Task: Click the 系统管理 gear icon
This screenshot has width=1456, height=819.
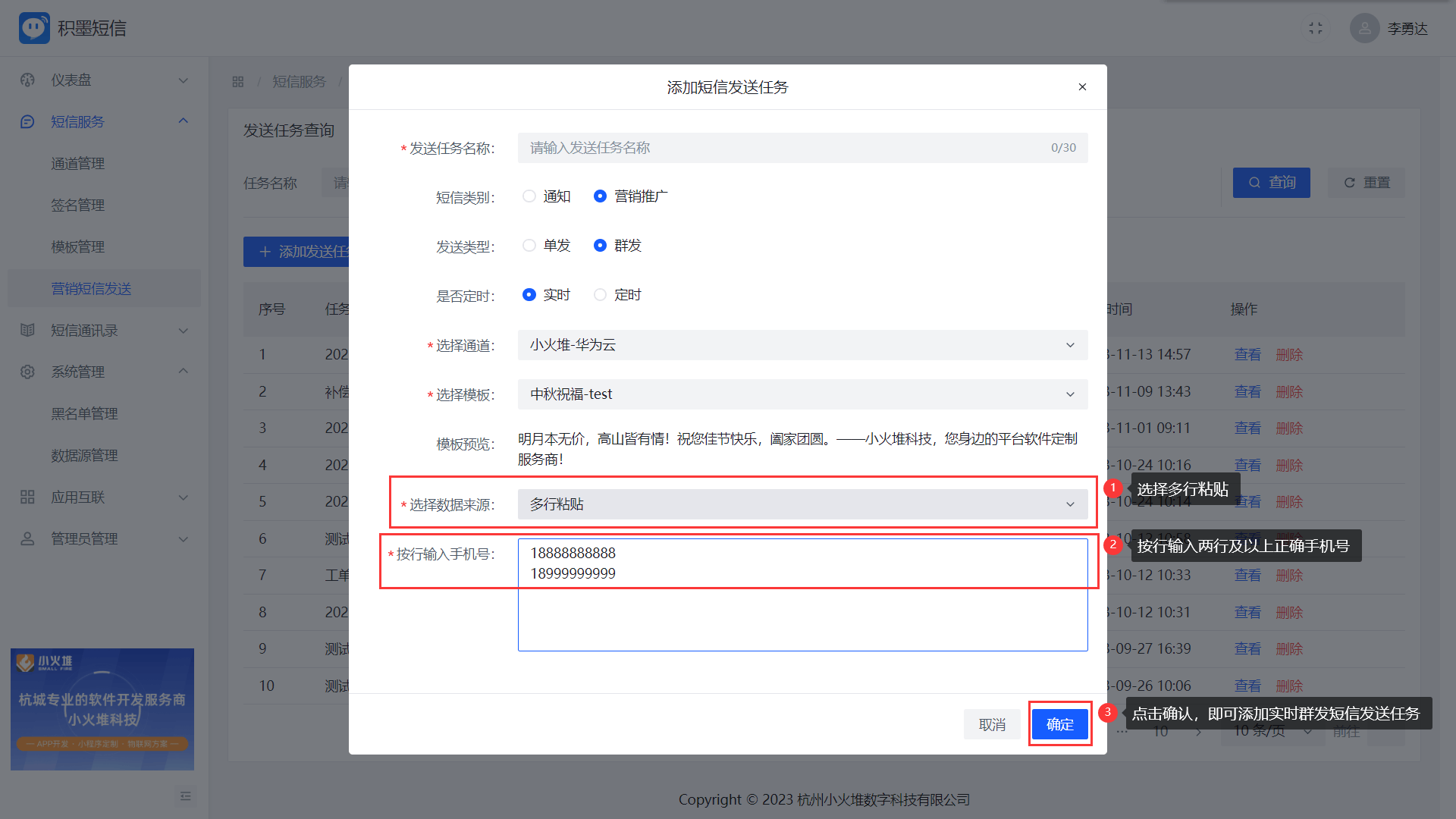Action: [x=28, y=372]
